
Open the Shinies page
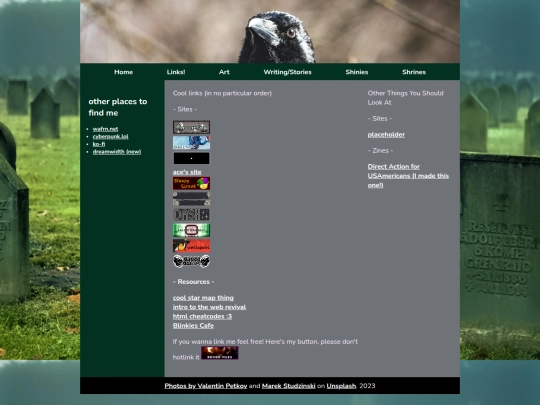click(x=357, y=72)
